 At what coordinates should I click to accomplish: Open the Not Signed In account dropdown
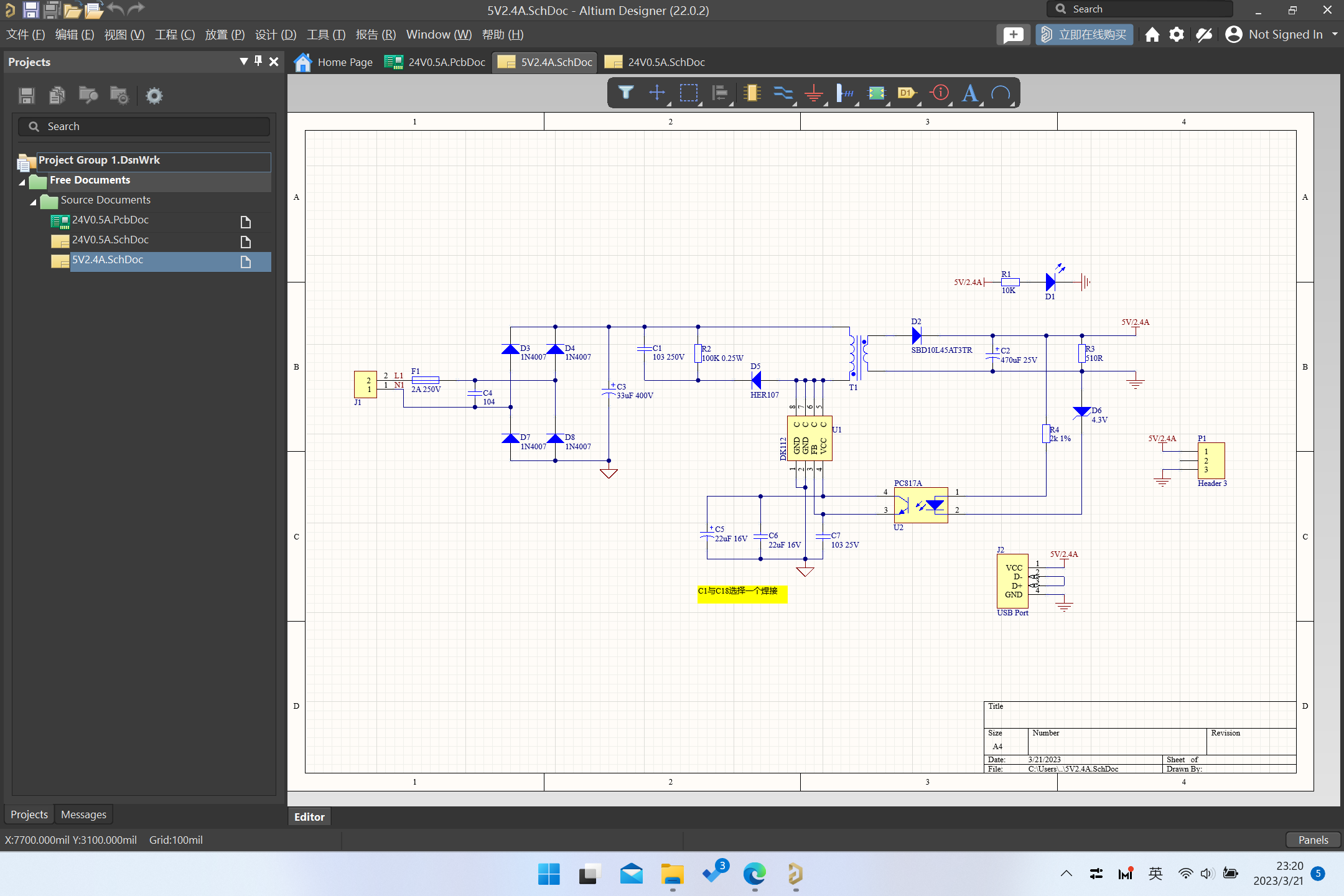pyautogui.click(x=1335, y=35)
